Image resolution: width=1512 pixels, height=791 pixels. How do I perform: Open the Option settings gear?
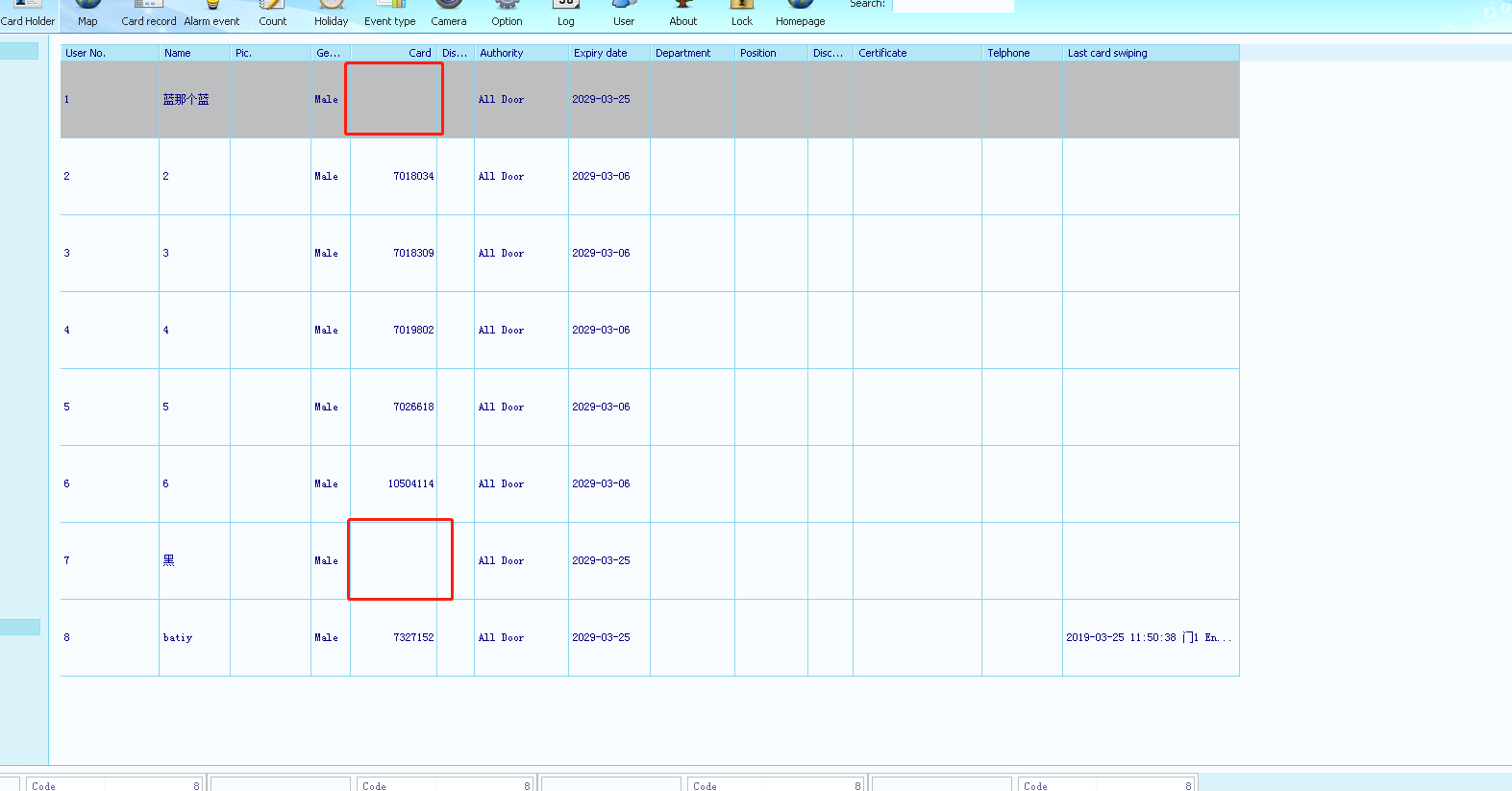point(507,13)
